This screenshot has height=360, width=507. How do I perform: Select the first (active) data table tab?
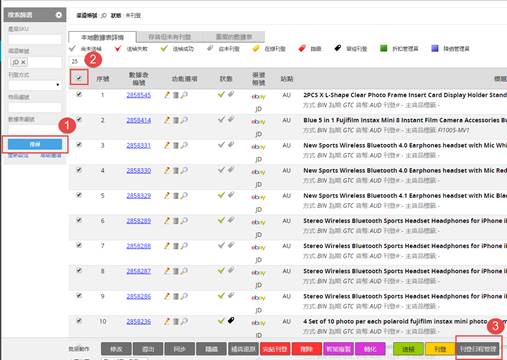(102, 37)
